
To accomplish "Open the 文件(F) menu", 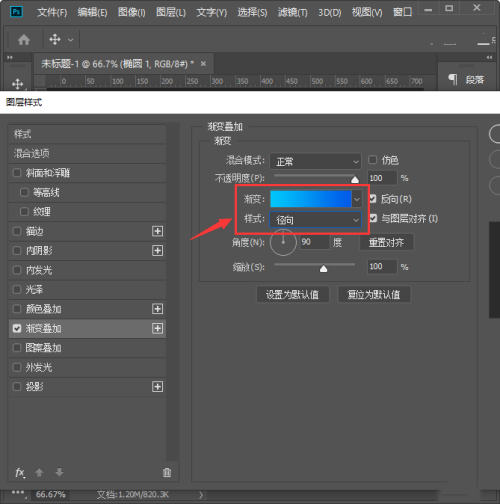I will [52, 13].
